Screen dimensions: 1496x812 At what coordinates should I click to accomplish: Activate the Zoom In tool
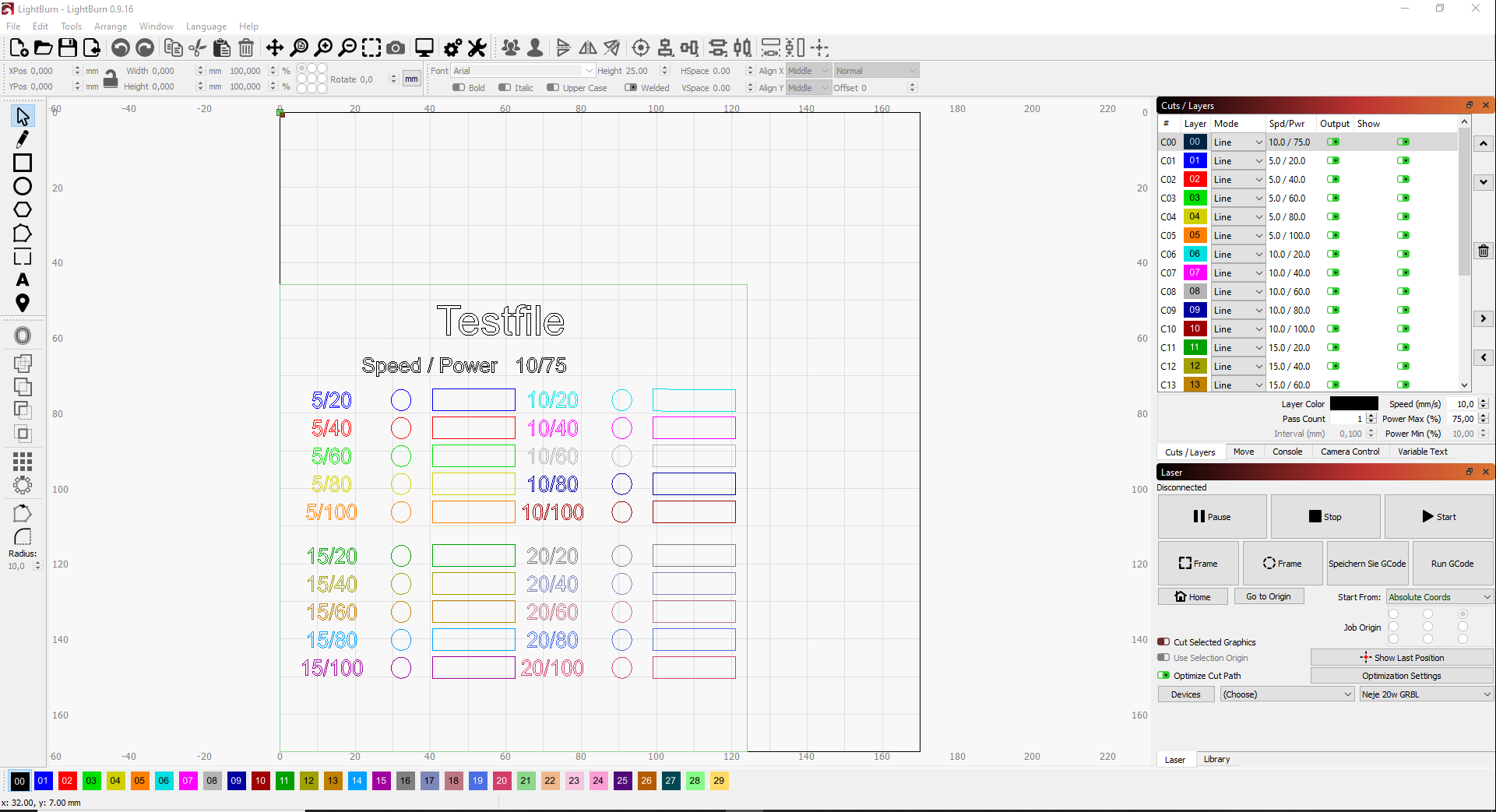(325, 47)
